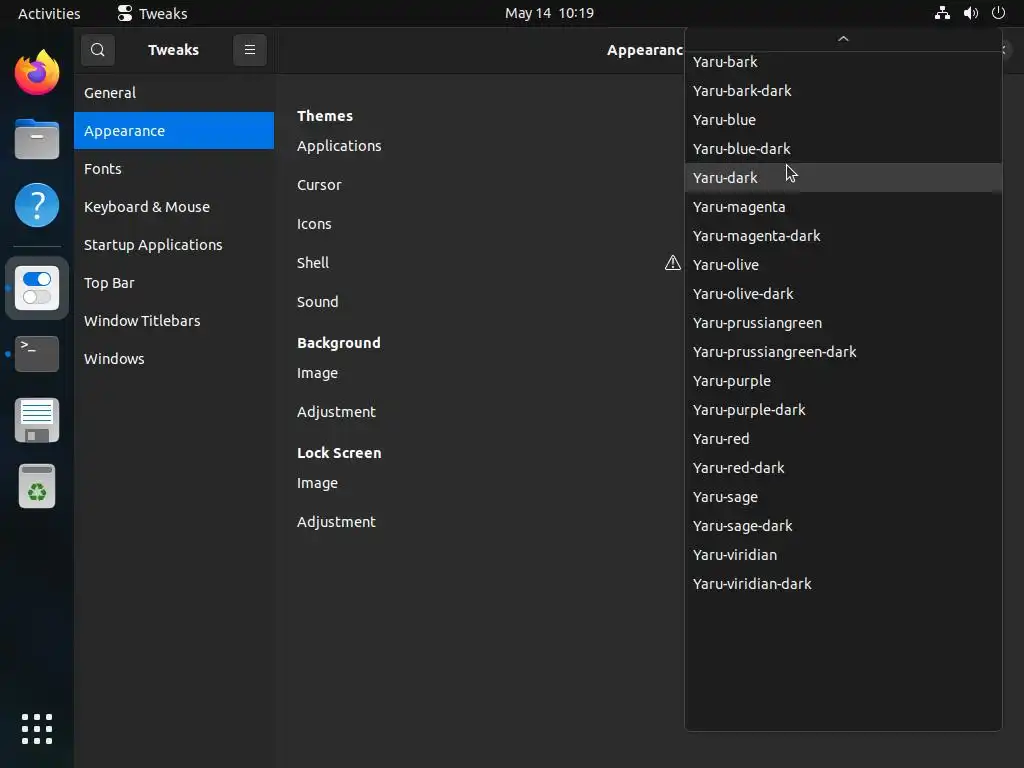Open the Files app in dock

point(37,139)
